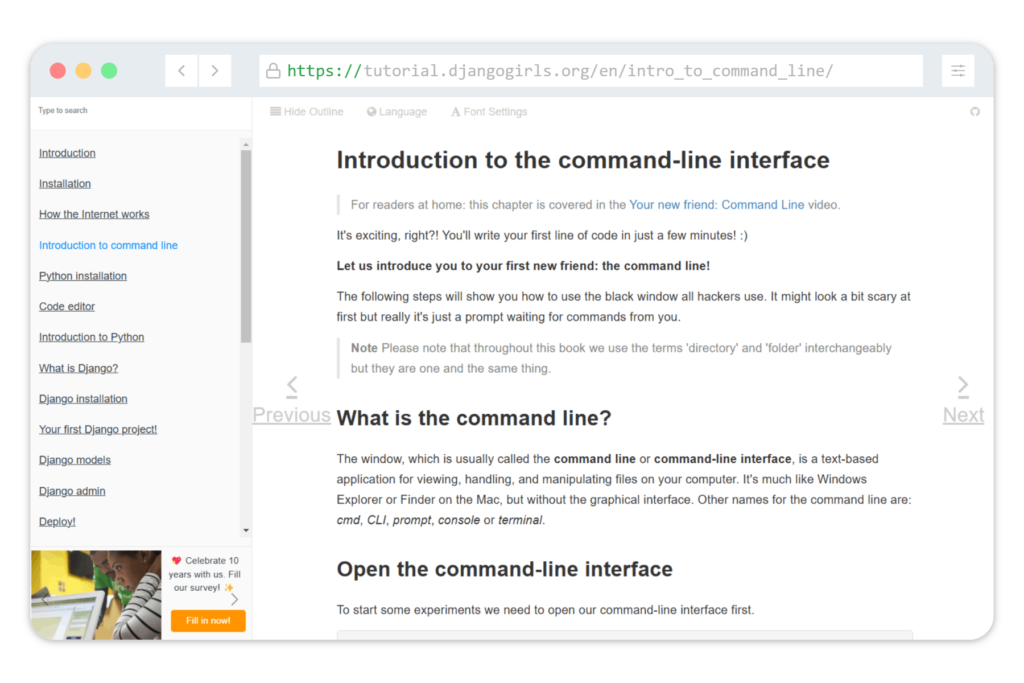
Task: Click Celebrate 10 years survey text
Action: tap(205, 574)
